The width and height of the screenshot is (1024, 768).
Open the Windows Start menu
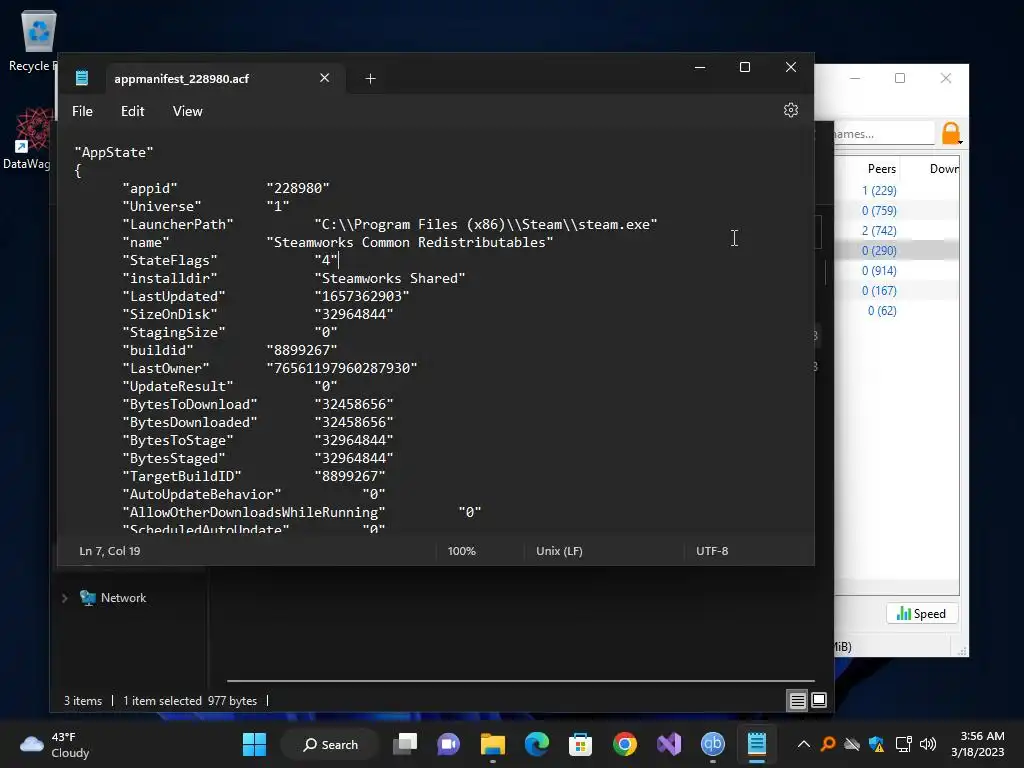click(254, 744)
